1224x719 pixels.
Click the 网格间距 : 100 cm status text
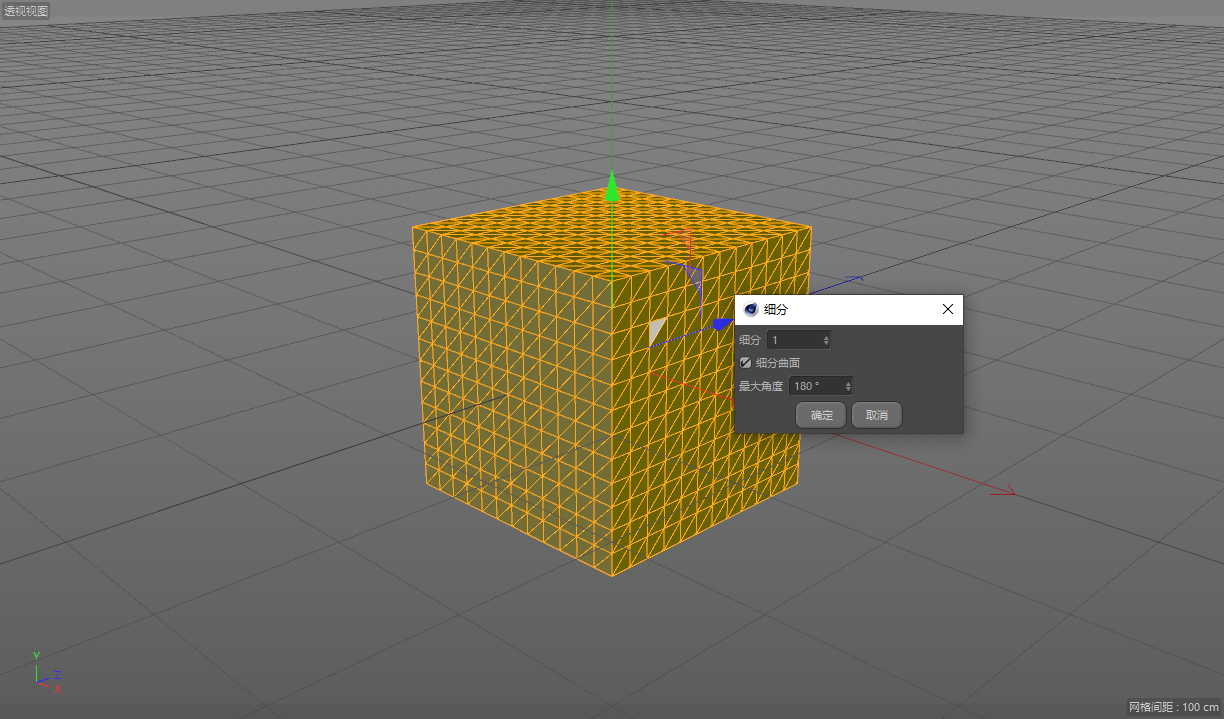pos(1174,707)
